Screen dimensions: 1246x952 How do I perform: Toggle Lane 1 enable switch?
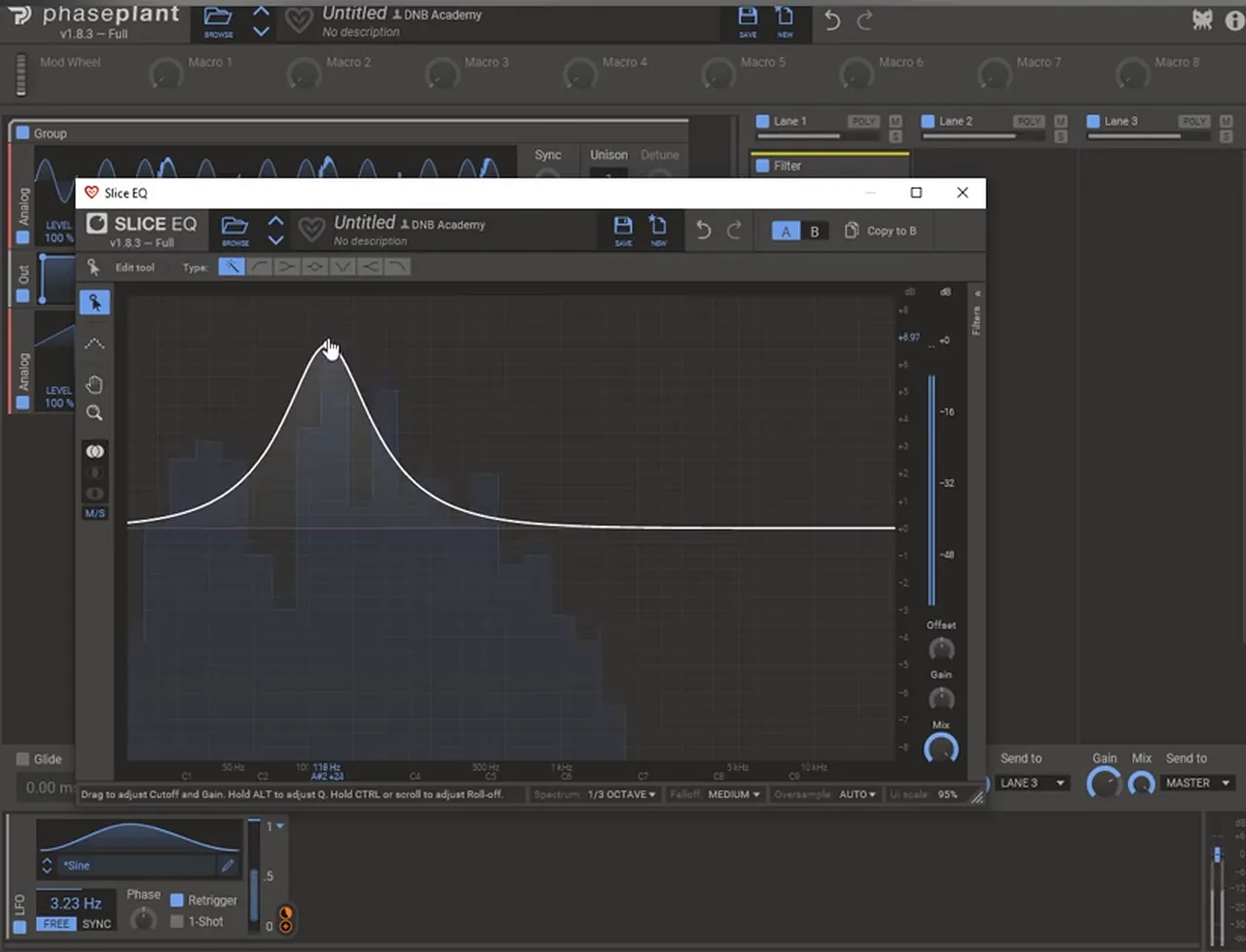click(762, 122)
